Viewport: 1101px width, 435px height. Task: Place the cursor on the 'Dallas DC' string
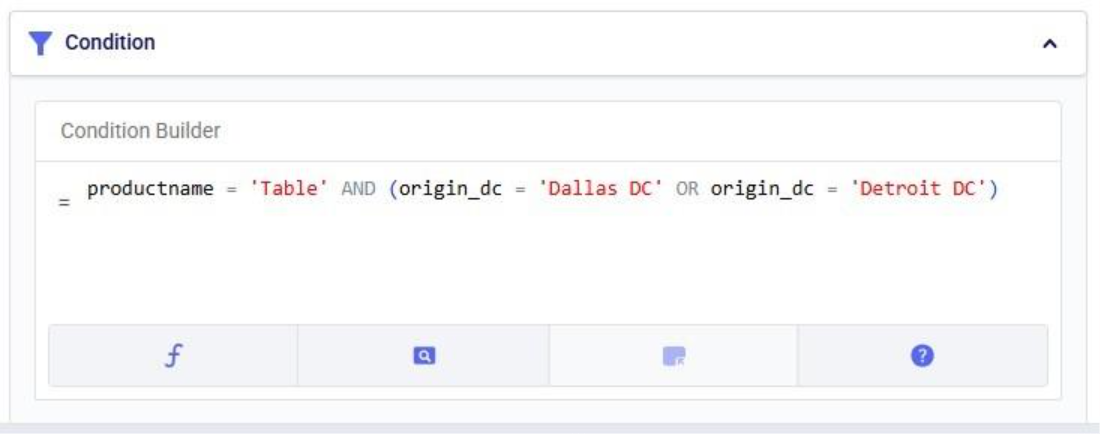pos(600,189)
